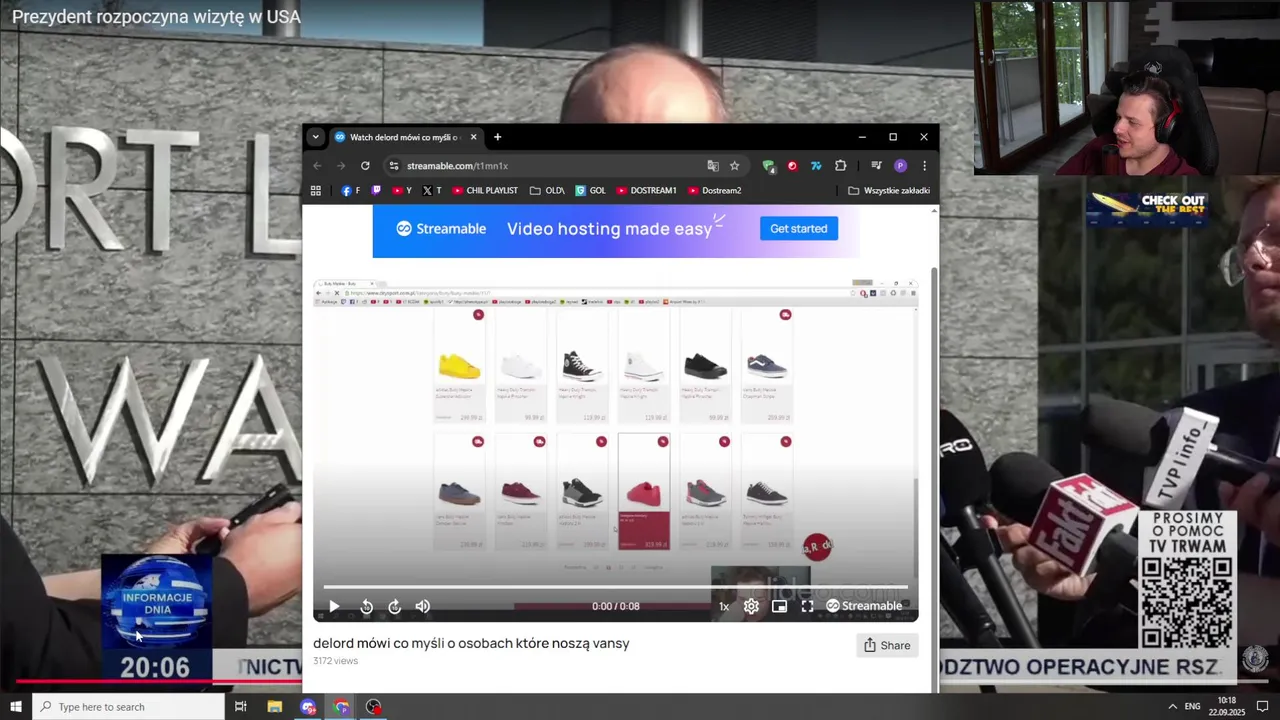Click the webcam overlay of the streamer
Viewport: 1280px width, 720px height.
point(1127,88)
